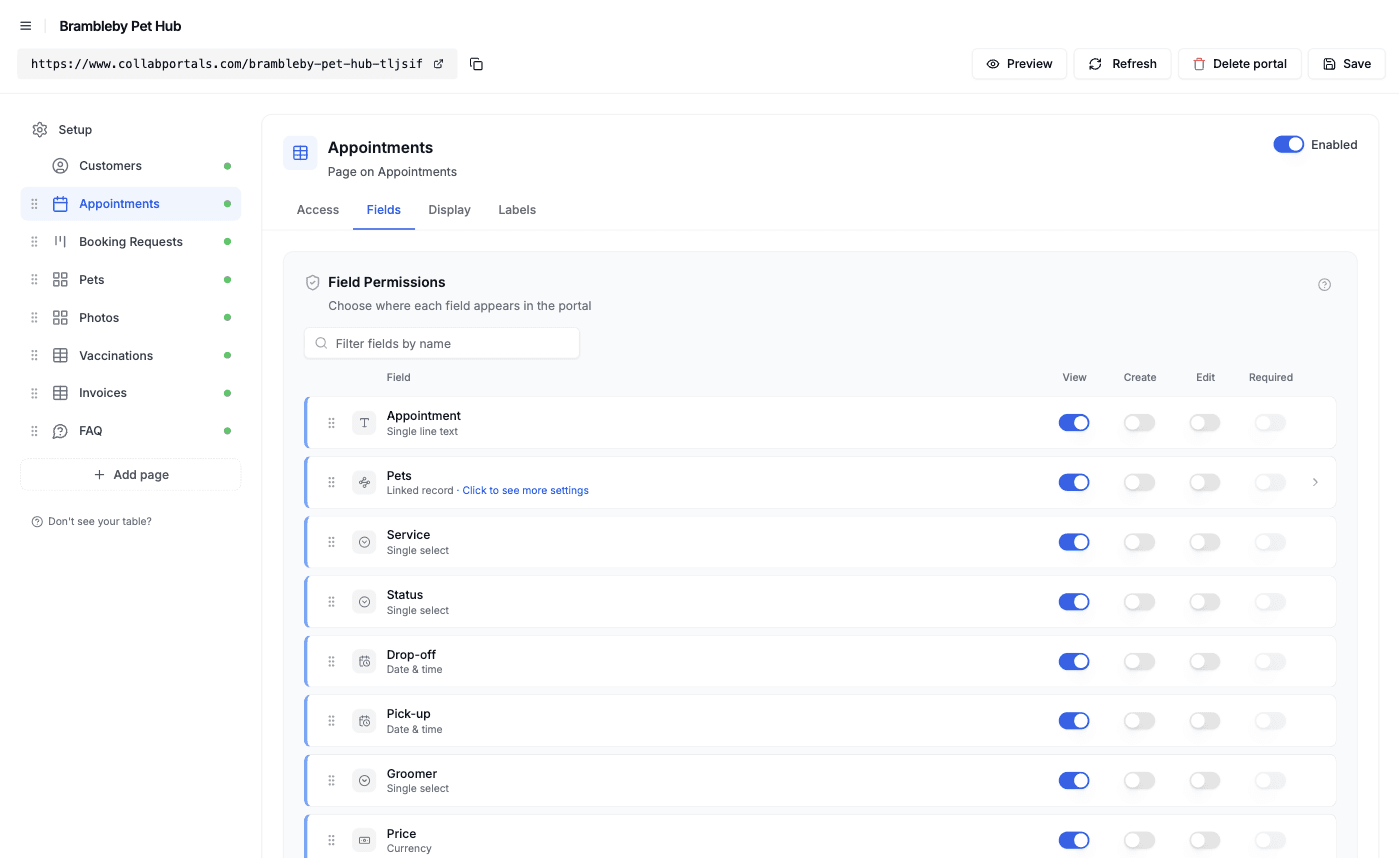
Task: Focus the Filter fields by name input
Action: pyautogui.click(x=442, y=343)
